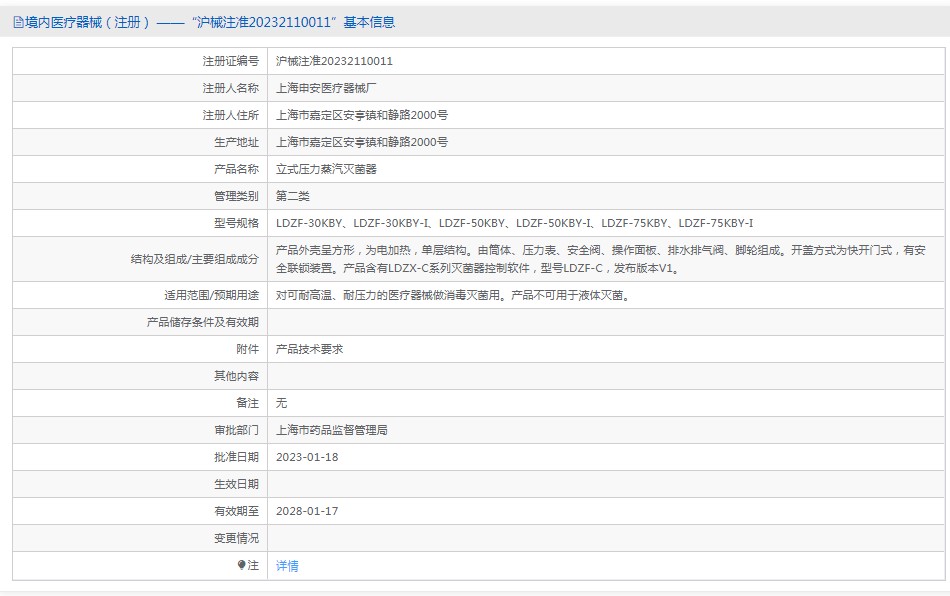Click the intended use text 对可耐高温

click(x=453, y=296)
